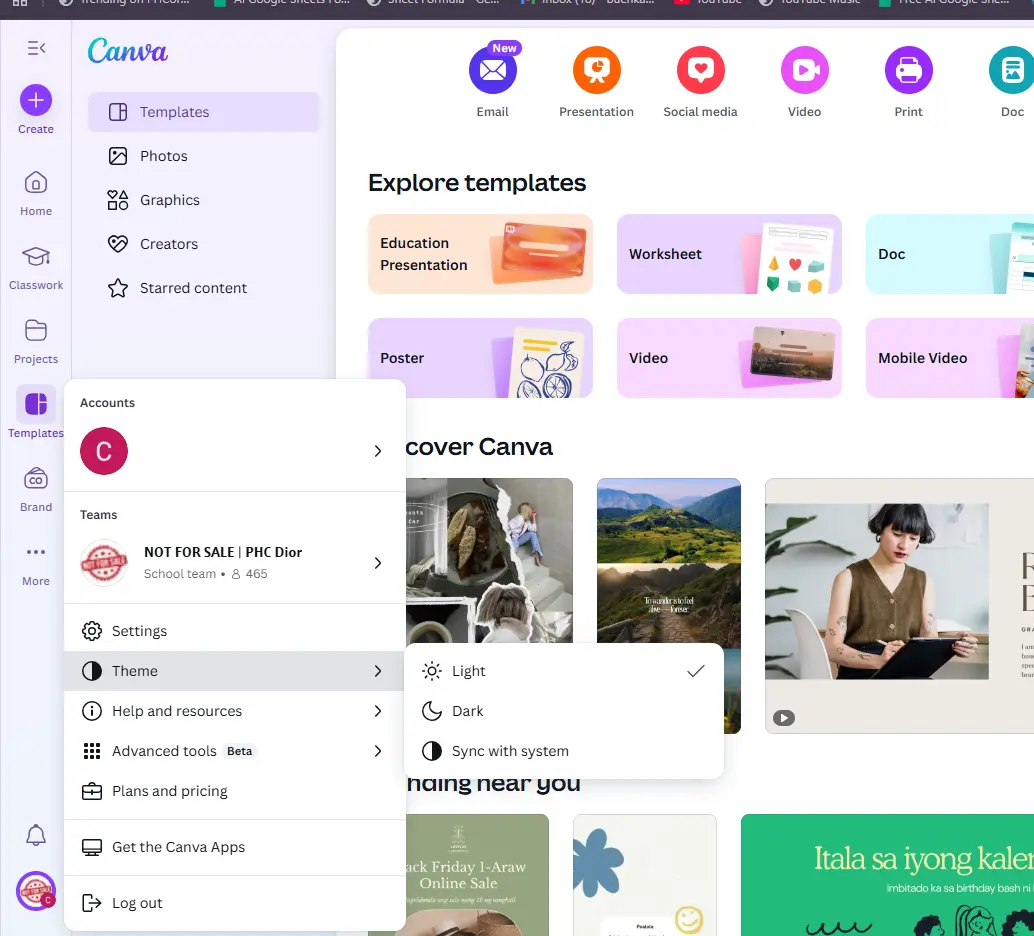Screen dimensions: 1034x936
Task: Choose the Presentation design type icon
Action: coord(596,70)
